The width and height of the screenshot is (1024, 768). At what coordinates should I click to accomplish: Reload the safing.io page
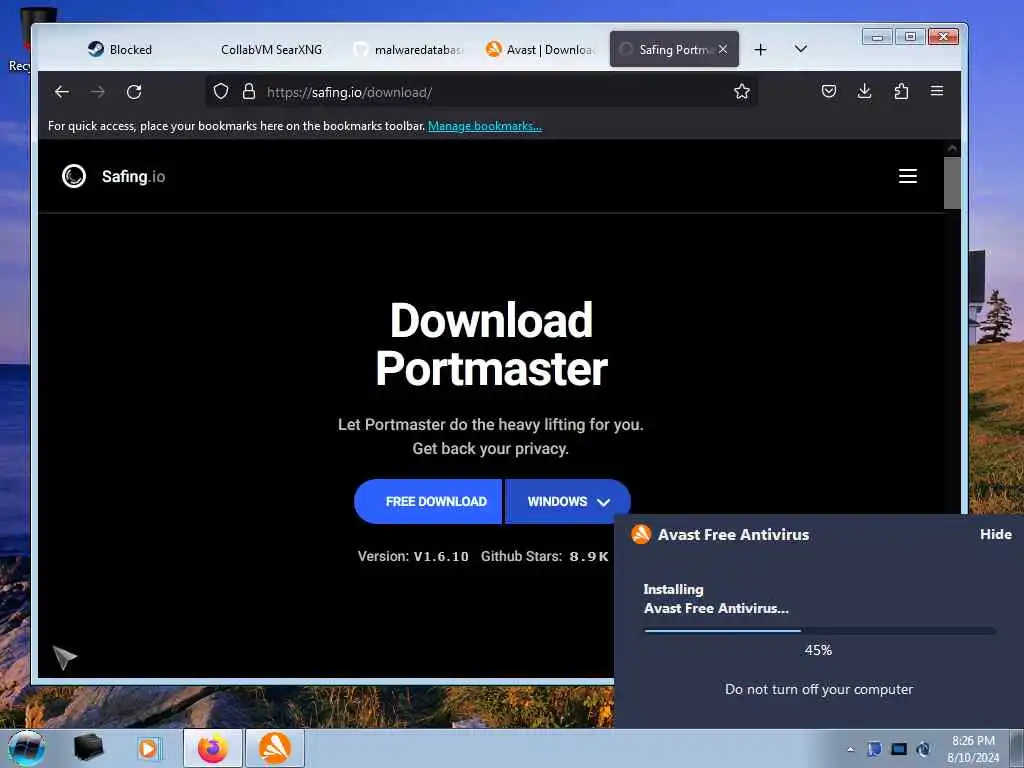134,92
